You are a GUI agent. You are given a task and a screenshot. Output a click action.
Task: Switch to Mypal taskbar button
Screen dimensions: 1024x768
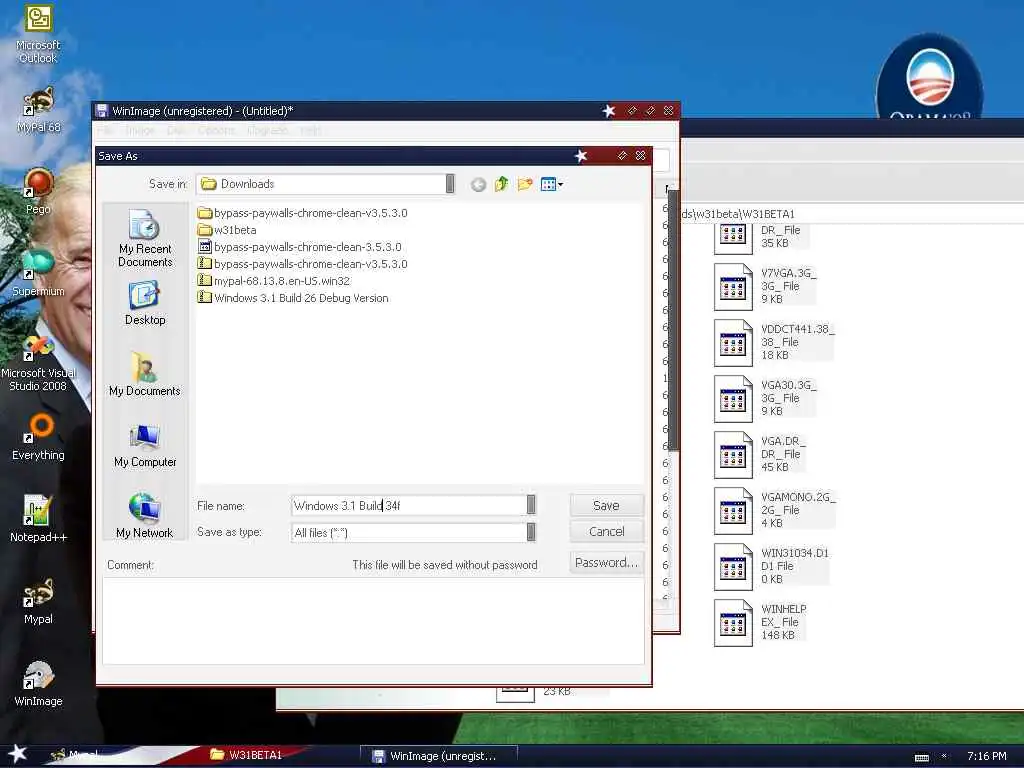pos(75,755)
